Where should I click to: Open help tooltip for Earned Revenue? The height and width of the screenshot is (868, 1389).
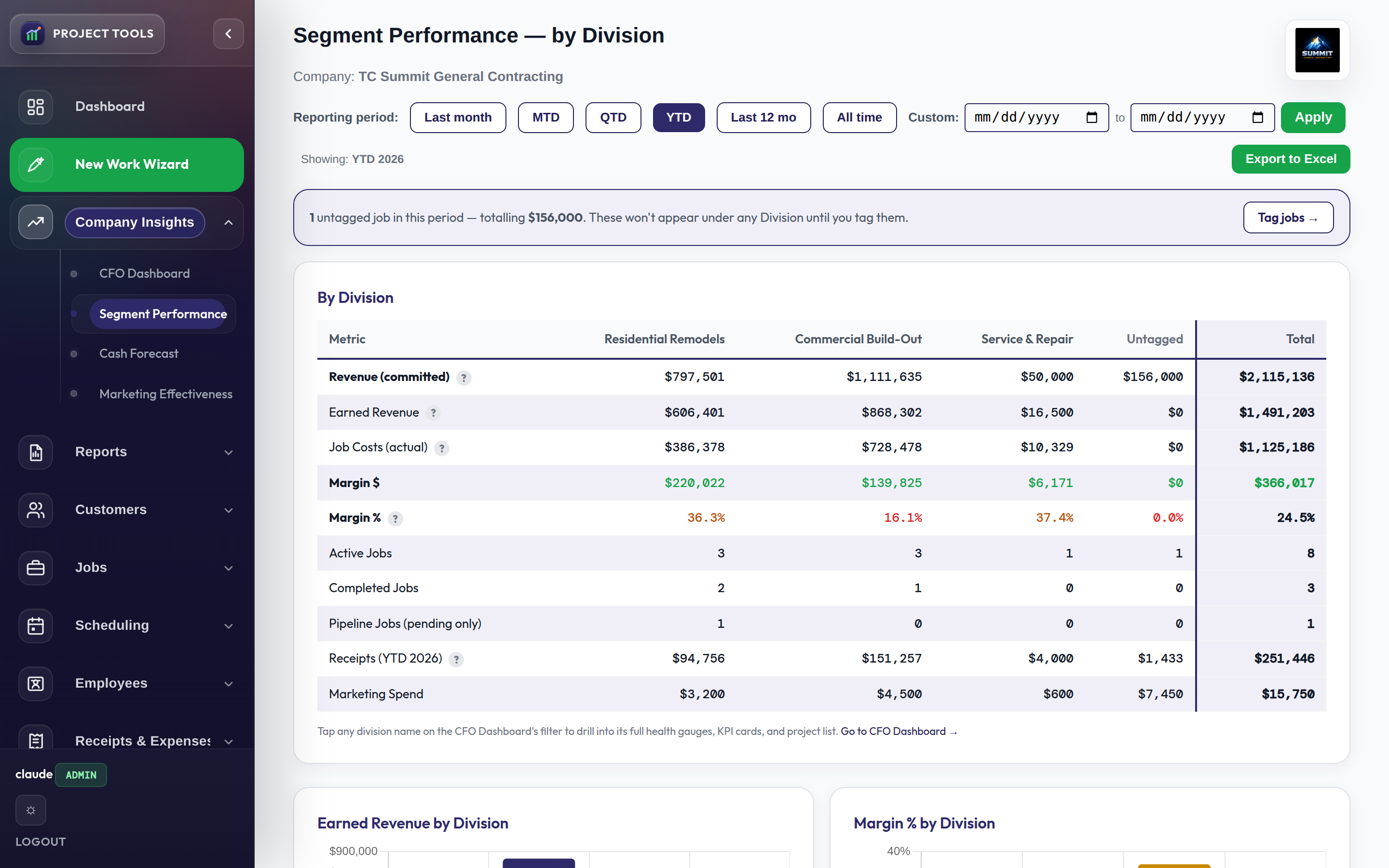coord(434,413)
